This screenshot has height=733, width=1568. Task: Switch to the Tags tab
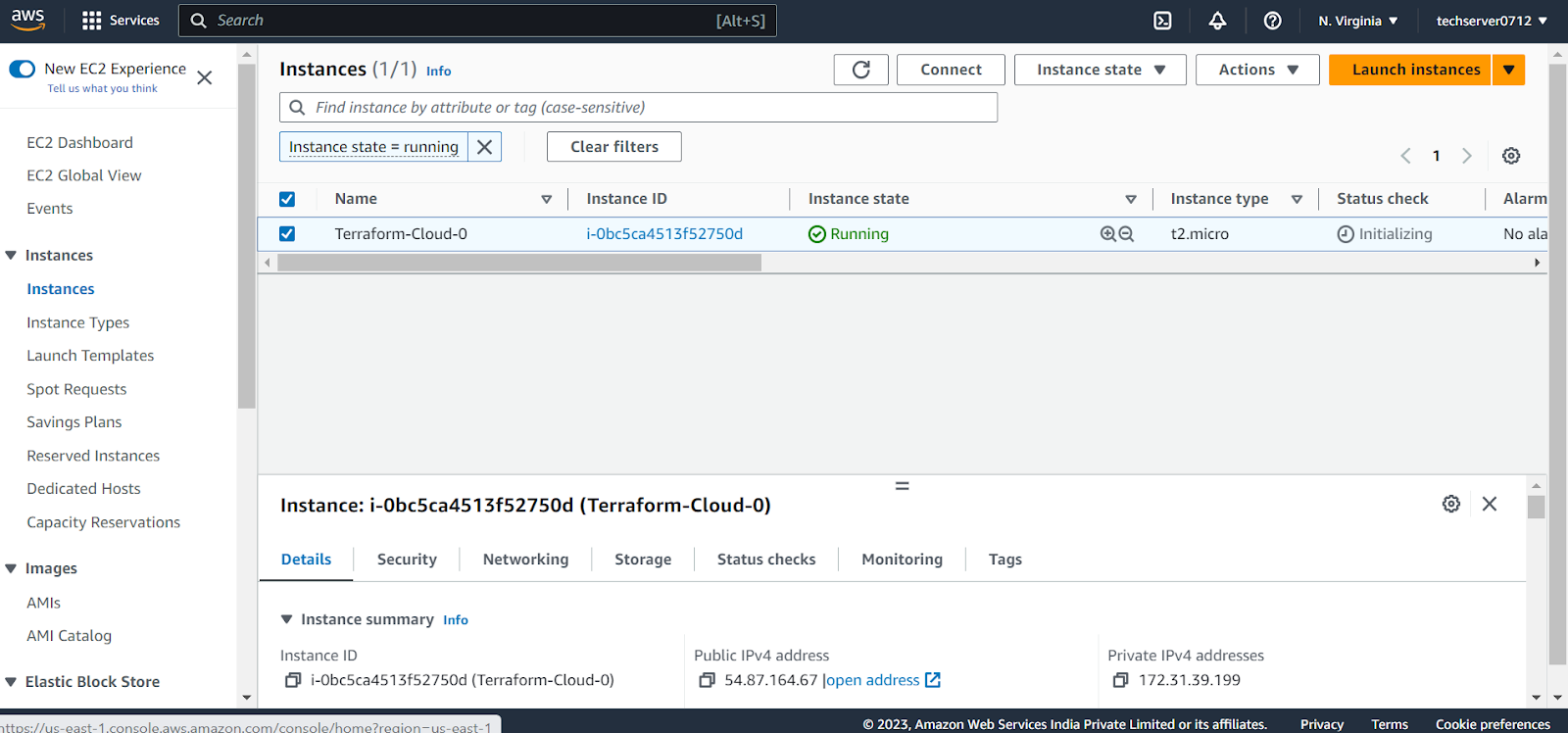point(1005,560)
